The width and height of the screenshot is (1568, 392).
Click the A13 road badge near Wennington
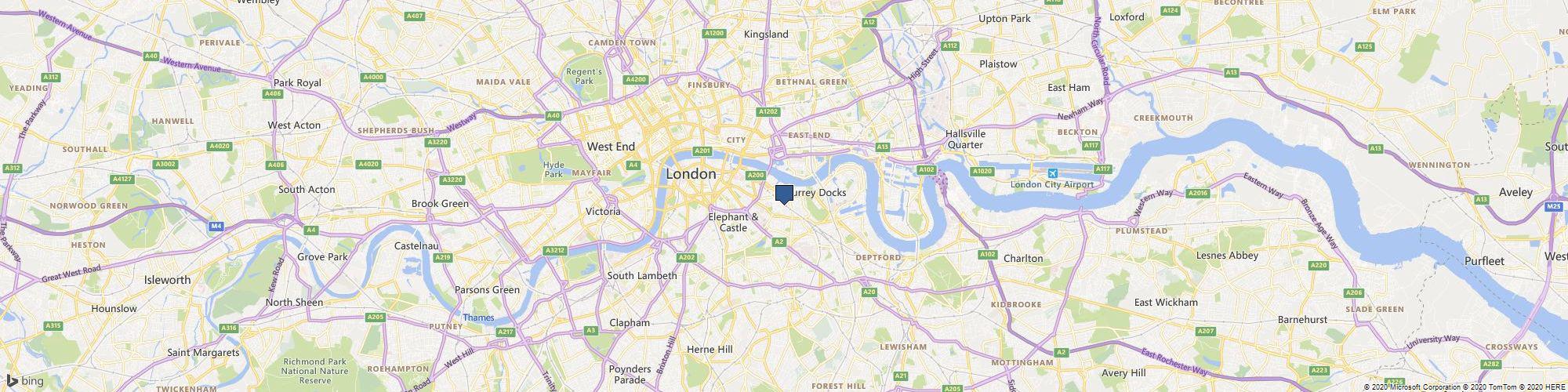point(1375,148)
